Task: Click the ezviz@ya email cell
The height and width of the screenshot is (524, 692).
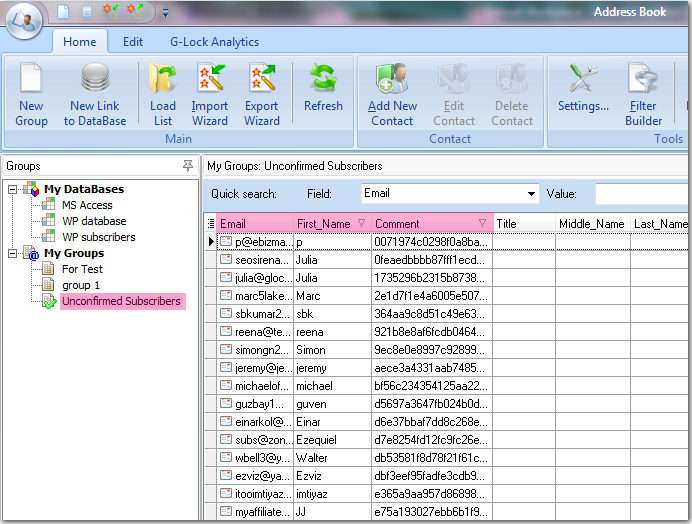Action: pos(256,476)
